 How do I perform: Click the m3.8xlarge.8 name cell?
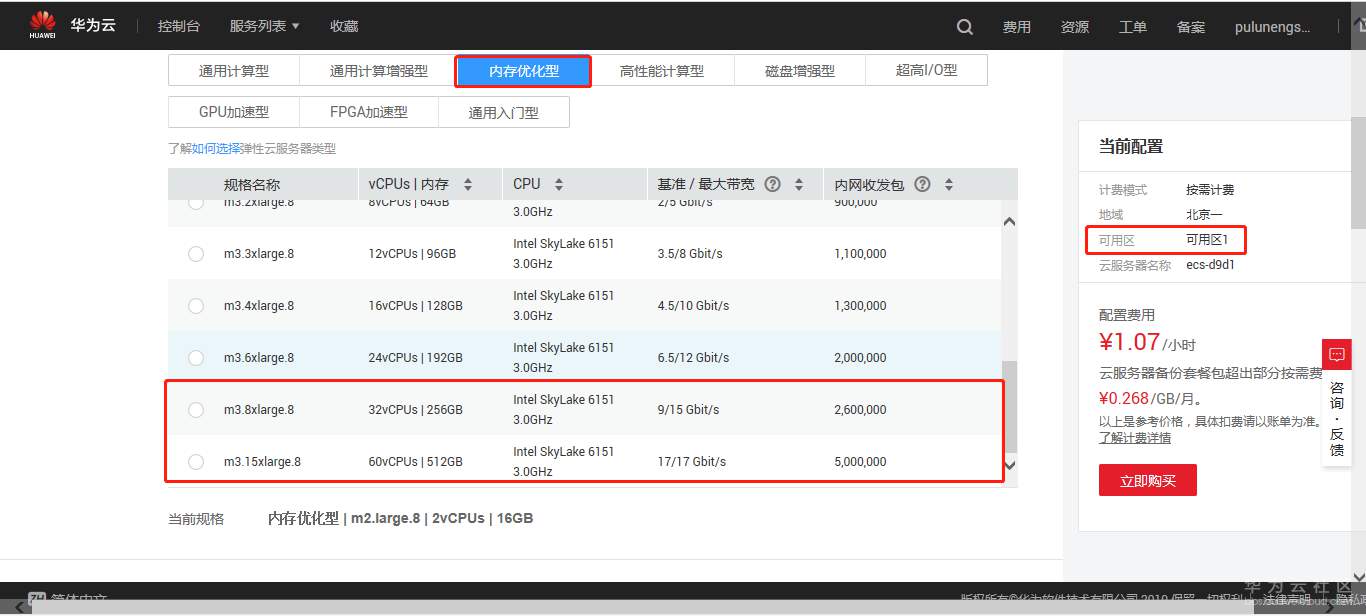tap(259, 410)
